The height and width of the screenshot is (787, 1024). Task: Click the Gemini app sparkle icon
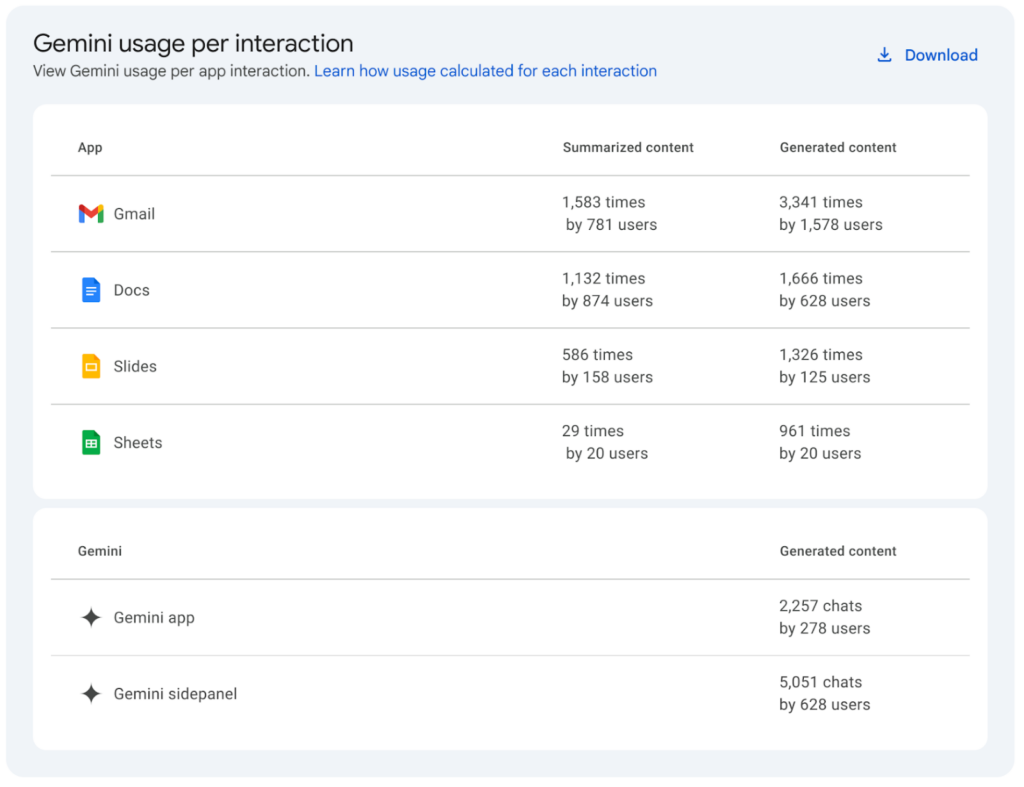[x=90, y=617]
